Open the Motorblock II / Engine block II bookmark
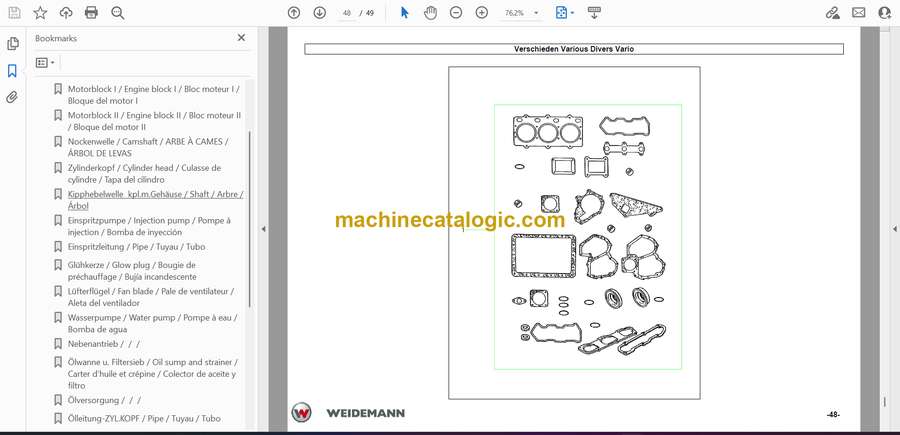 [x=154, y=121]
